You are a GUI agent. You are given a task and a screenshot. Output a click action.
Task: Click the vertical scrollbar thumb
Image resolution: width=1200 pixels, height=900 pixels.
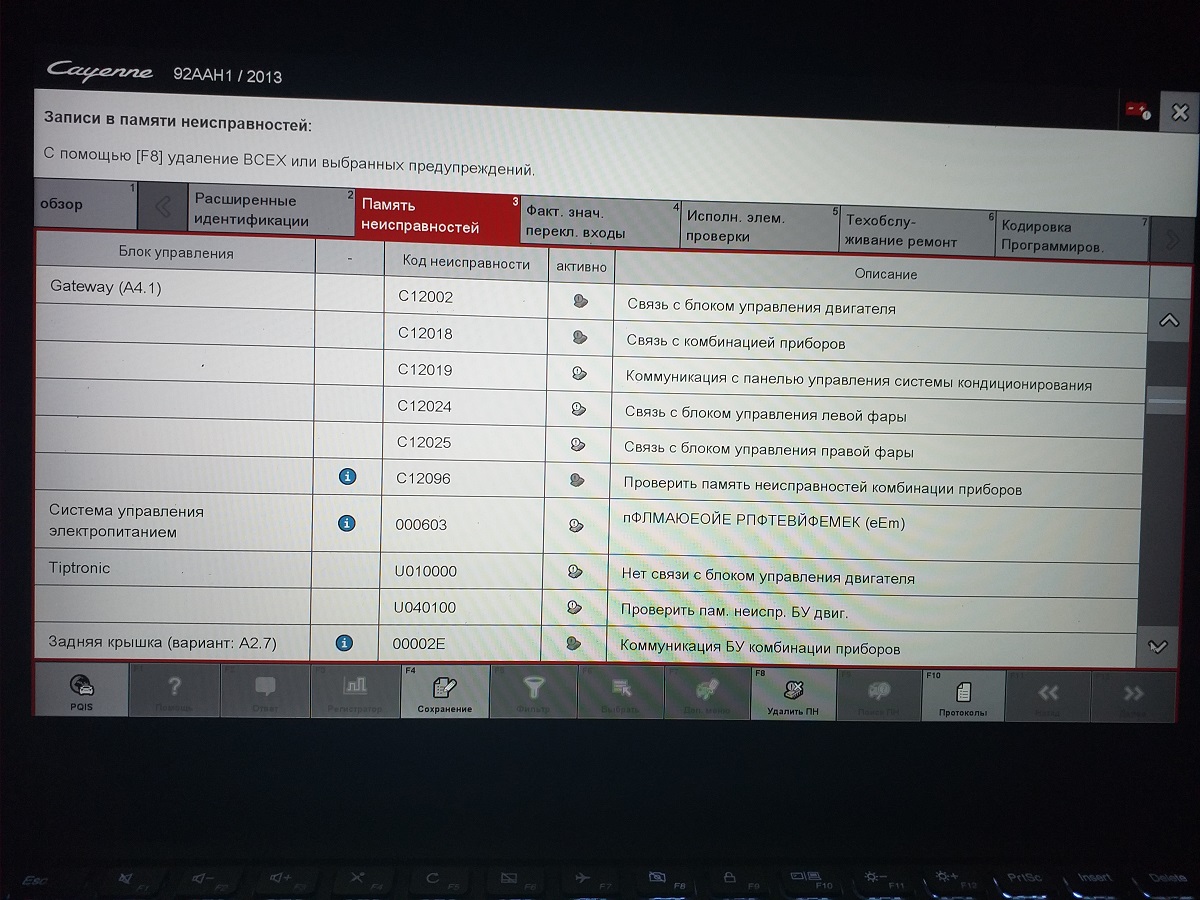coord(1167,400)
